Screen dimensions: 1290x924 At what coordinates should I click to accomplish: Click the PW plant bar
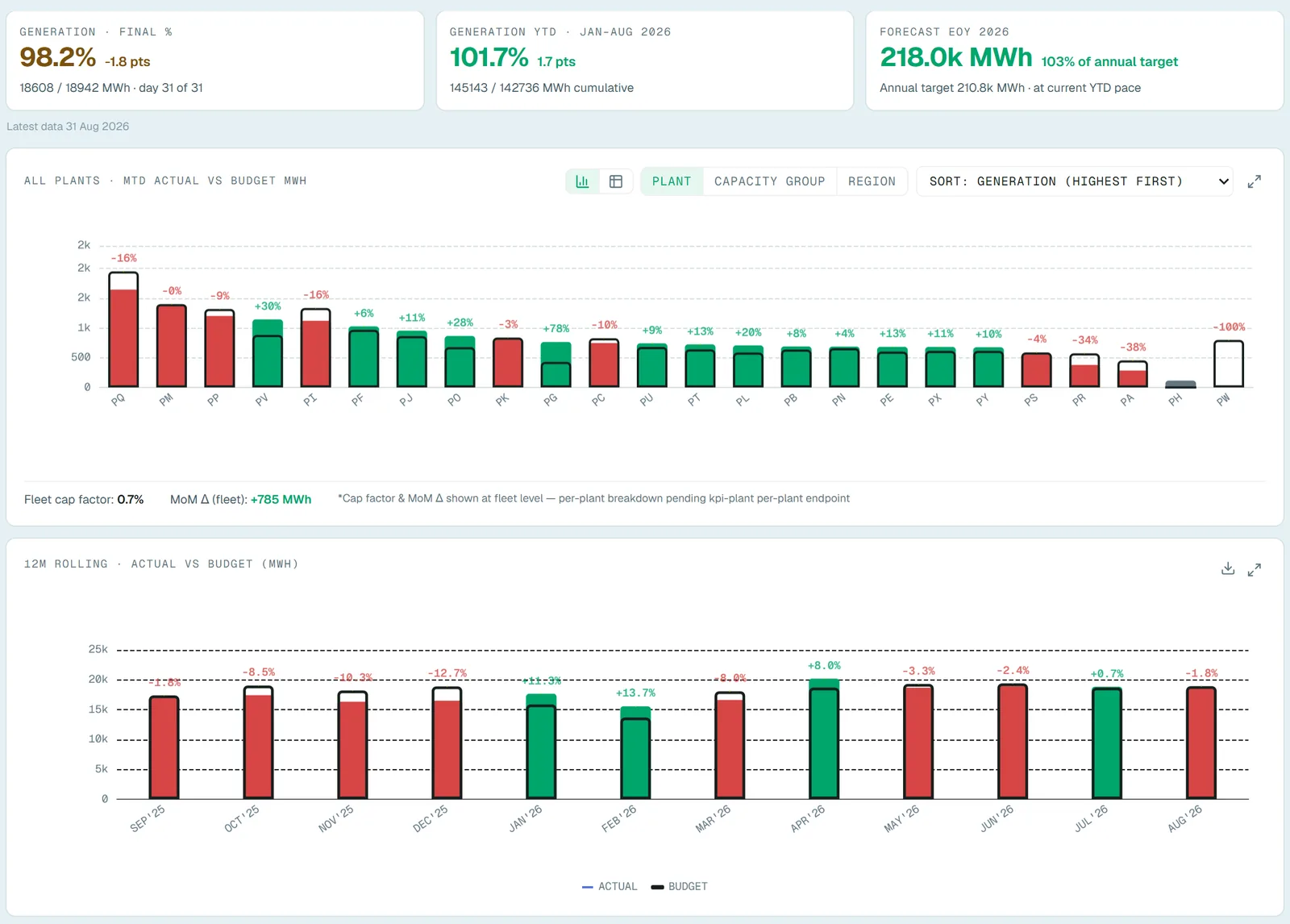pos(1229,364)
